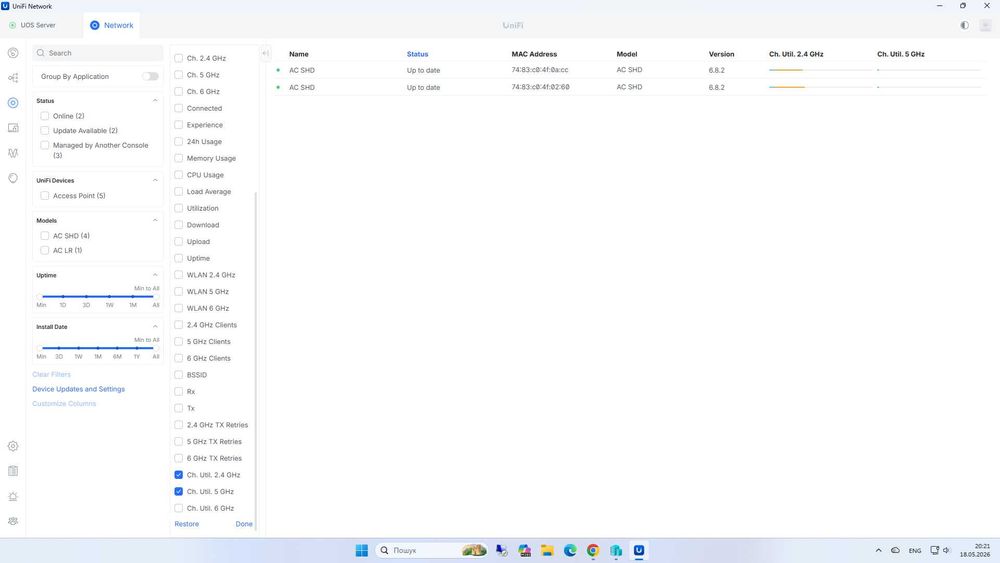This screenshot has height=563, width=1000.
Task: Open the alarm icon in the sidebar
Action: point(13,496)
